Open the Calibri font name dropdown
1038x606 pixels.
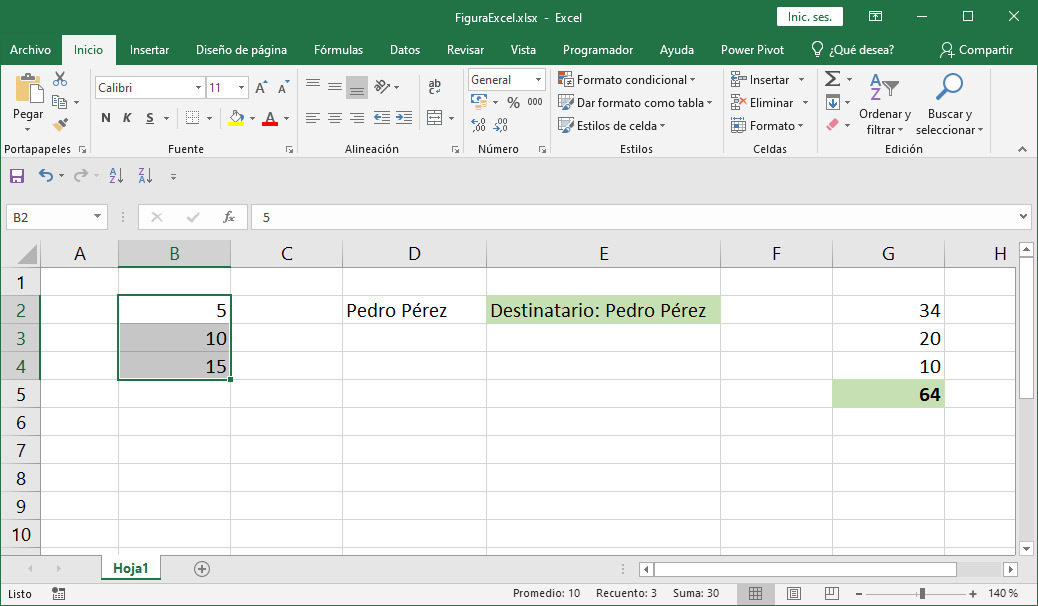click(198, 88)
